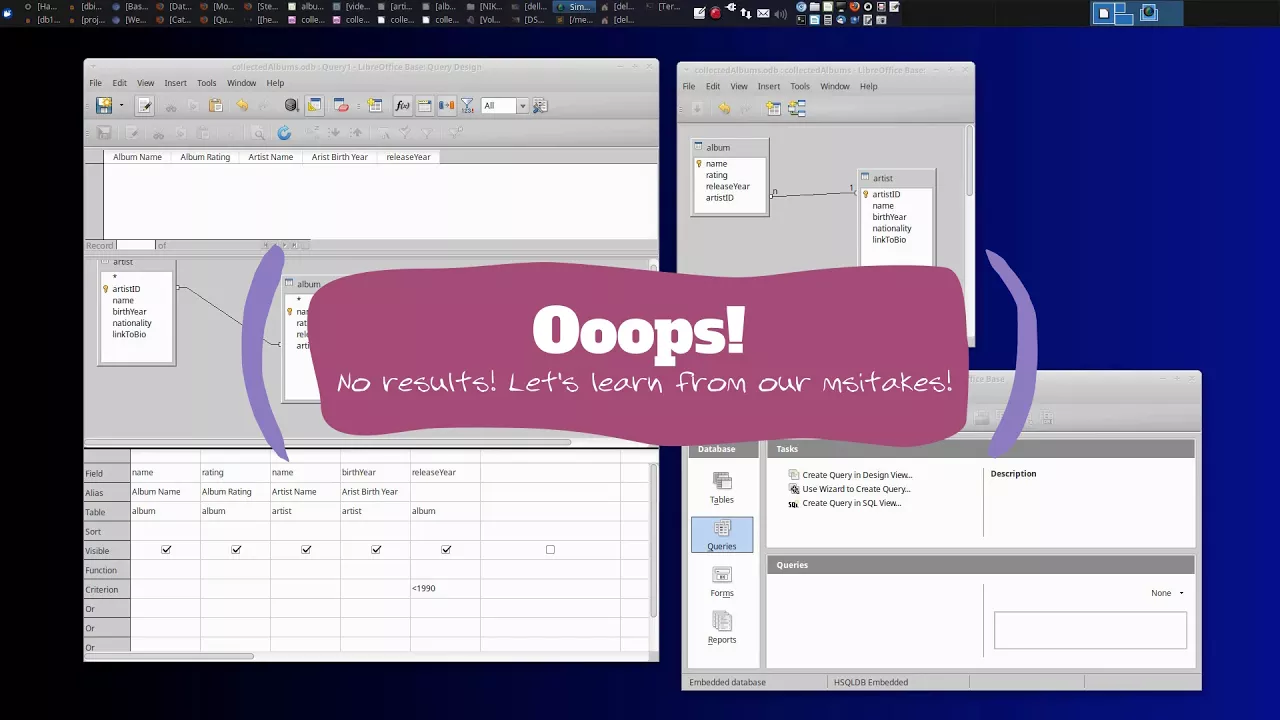
Task: Uncheck Visible for Album Name column
Action: 166,550
